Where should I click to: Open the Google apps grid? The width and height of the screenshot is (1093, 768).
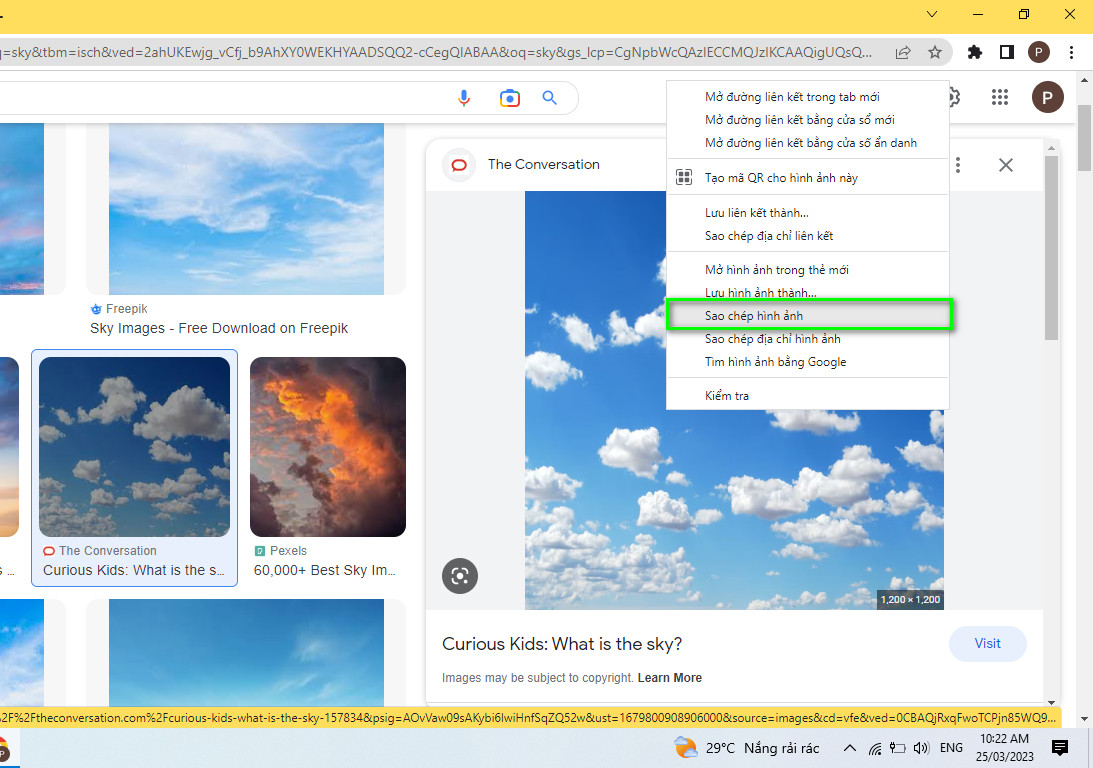pos(1000,98)
